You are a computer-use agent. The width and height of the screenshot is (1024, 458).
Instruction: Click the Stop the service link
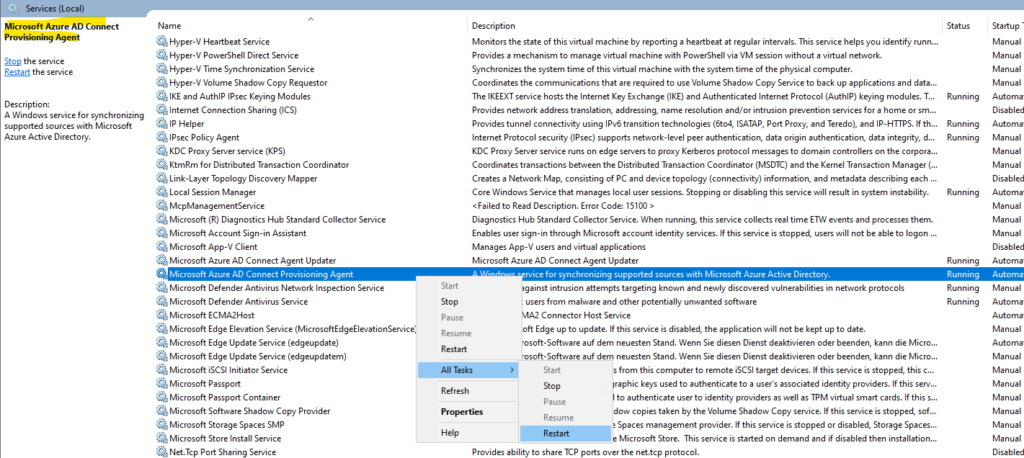13,61
